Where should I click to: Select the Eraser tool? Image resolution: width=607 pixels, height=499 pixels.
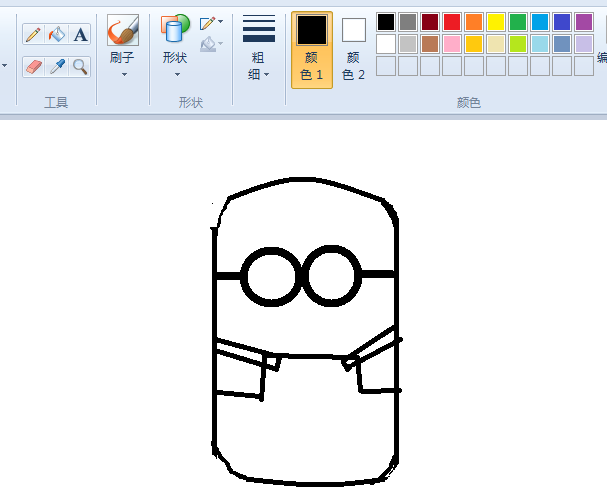tap(33, 67)
